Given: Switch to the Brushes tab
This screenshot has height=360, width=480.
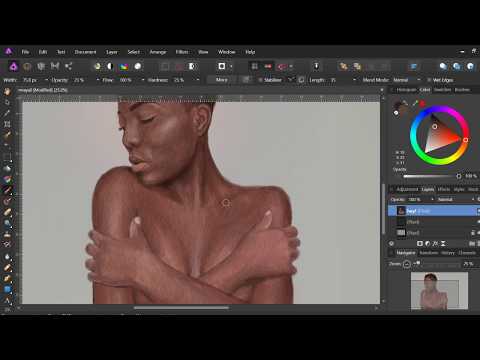Looking at the screenshot, I should (x=462, y=90).
